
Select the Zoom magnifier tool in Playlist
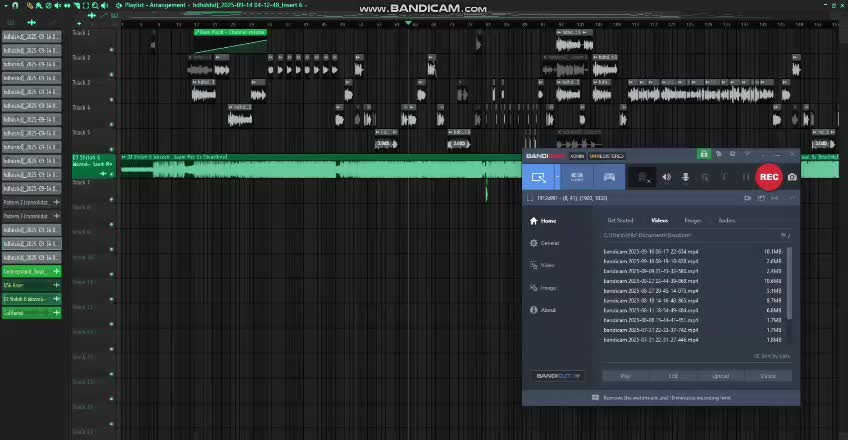coord(95,5)
